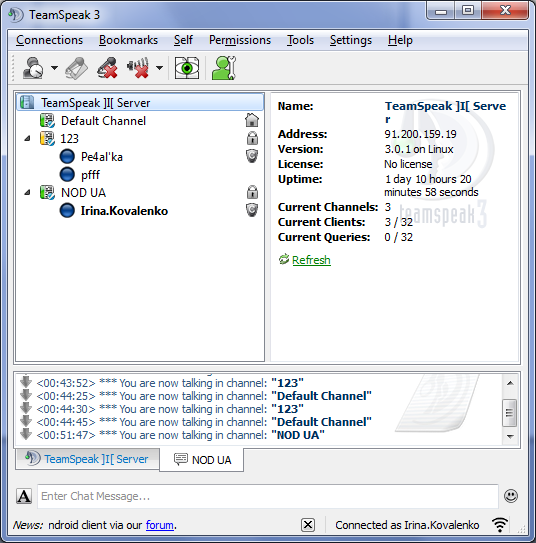Follow the forum link in the news ticker

pyautogui.click(x=160, y=525)
